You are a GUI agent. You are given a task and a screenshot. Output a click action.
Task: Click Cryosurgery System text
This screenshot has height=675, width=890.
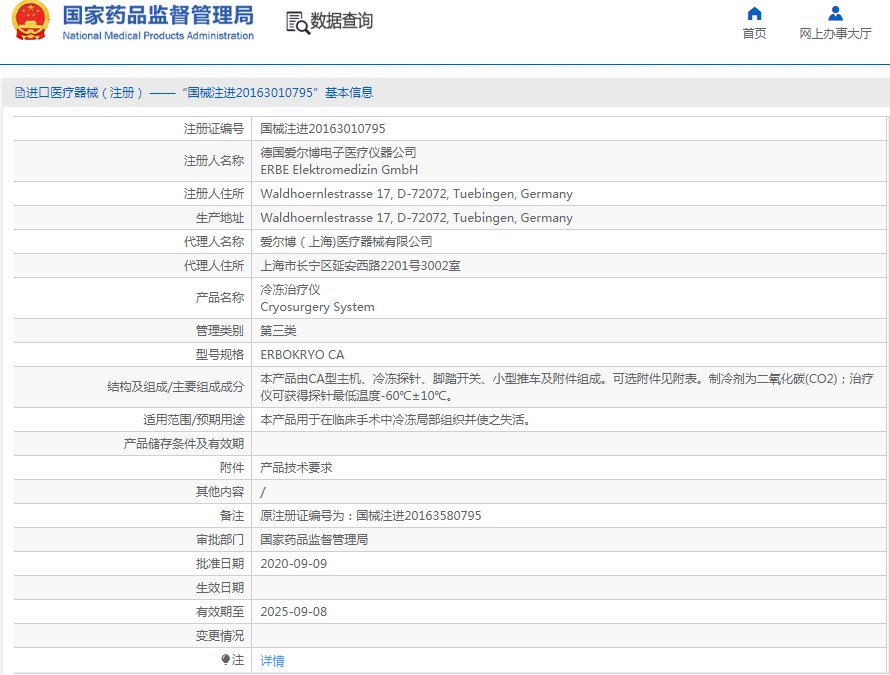point(317,307)
